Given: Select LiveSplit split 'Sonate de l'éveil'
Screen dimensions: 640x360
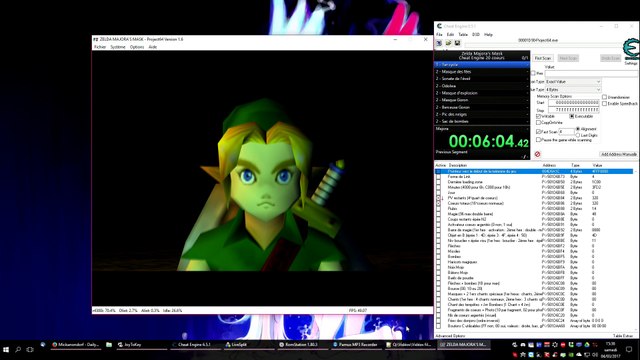Looking at the screenshot, I should pyautogui.click(x=482, y=79).
